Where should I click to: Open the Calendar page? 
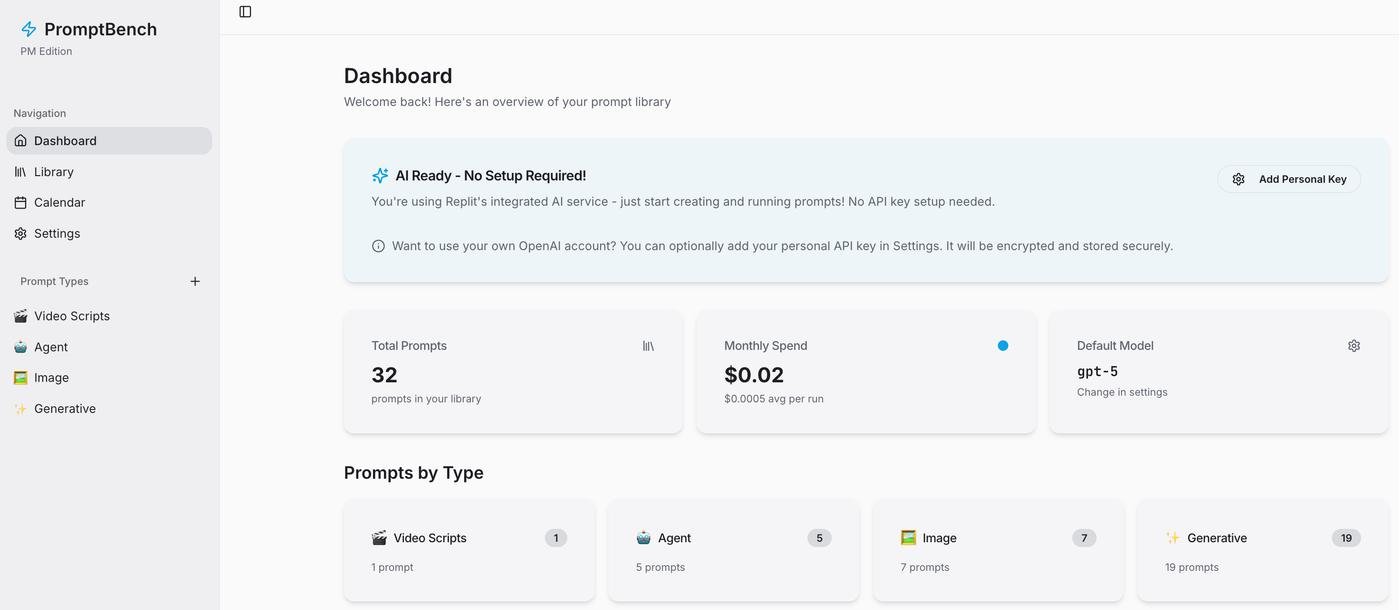tap(59, 203)
